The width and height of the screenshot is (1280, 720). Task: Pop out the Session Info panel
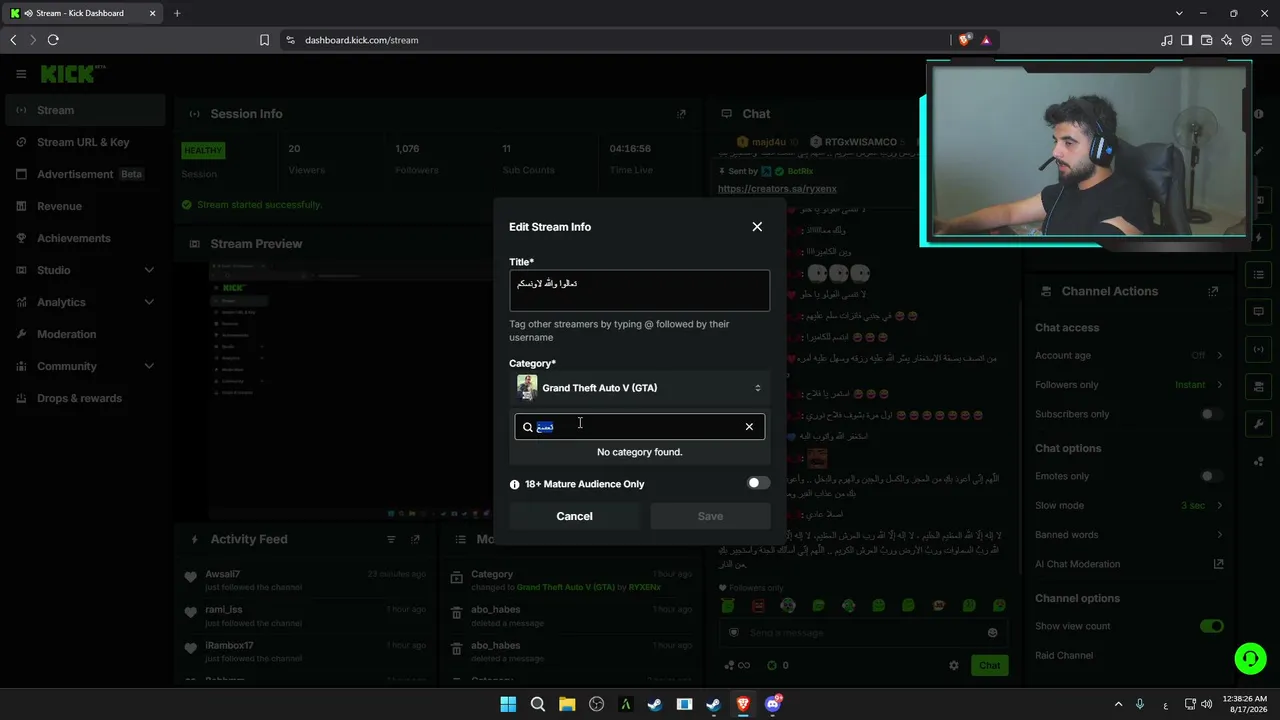pos(681,114)
